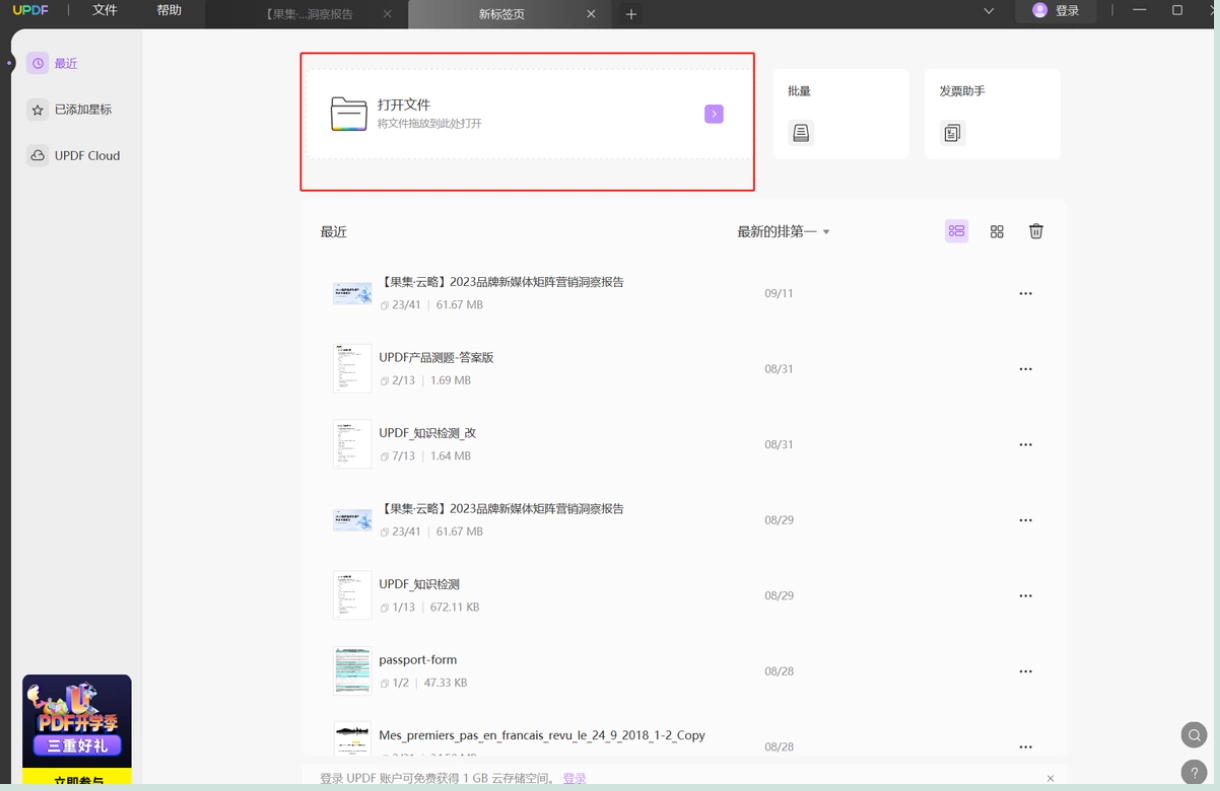This screenshot has height=791, width=1220.
Task: Close the 洞察报告 document tab
Action: pos(387,14)
